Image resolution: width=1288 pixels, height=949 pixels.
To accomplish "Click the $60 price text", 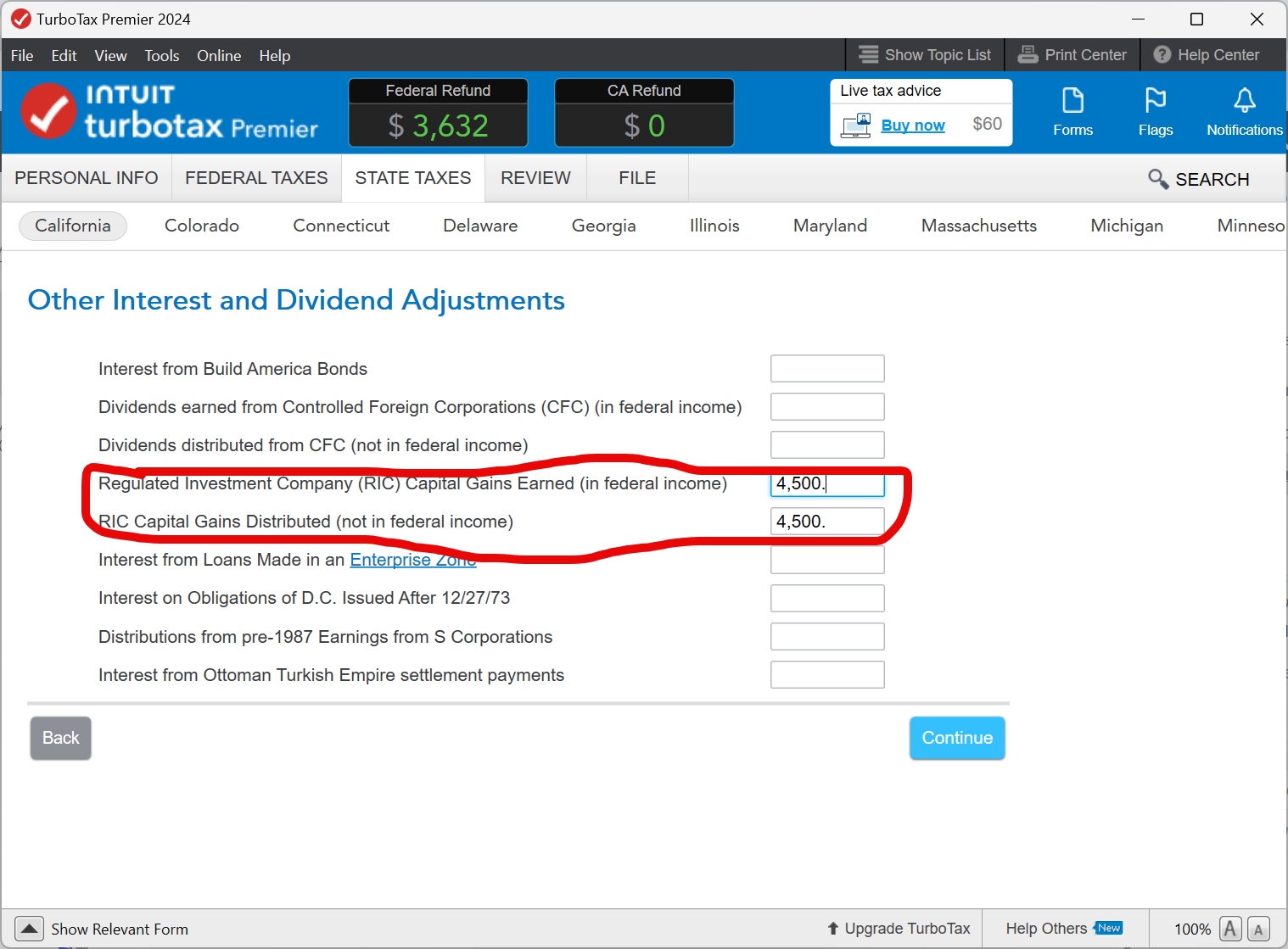I will click(987, 124).
